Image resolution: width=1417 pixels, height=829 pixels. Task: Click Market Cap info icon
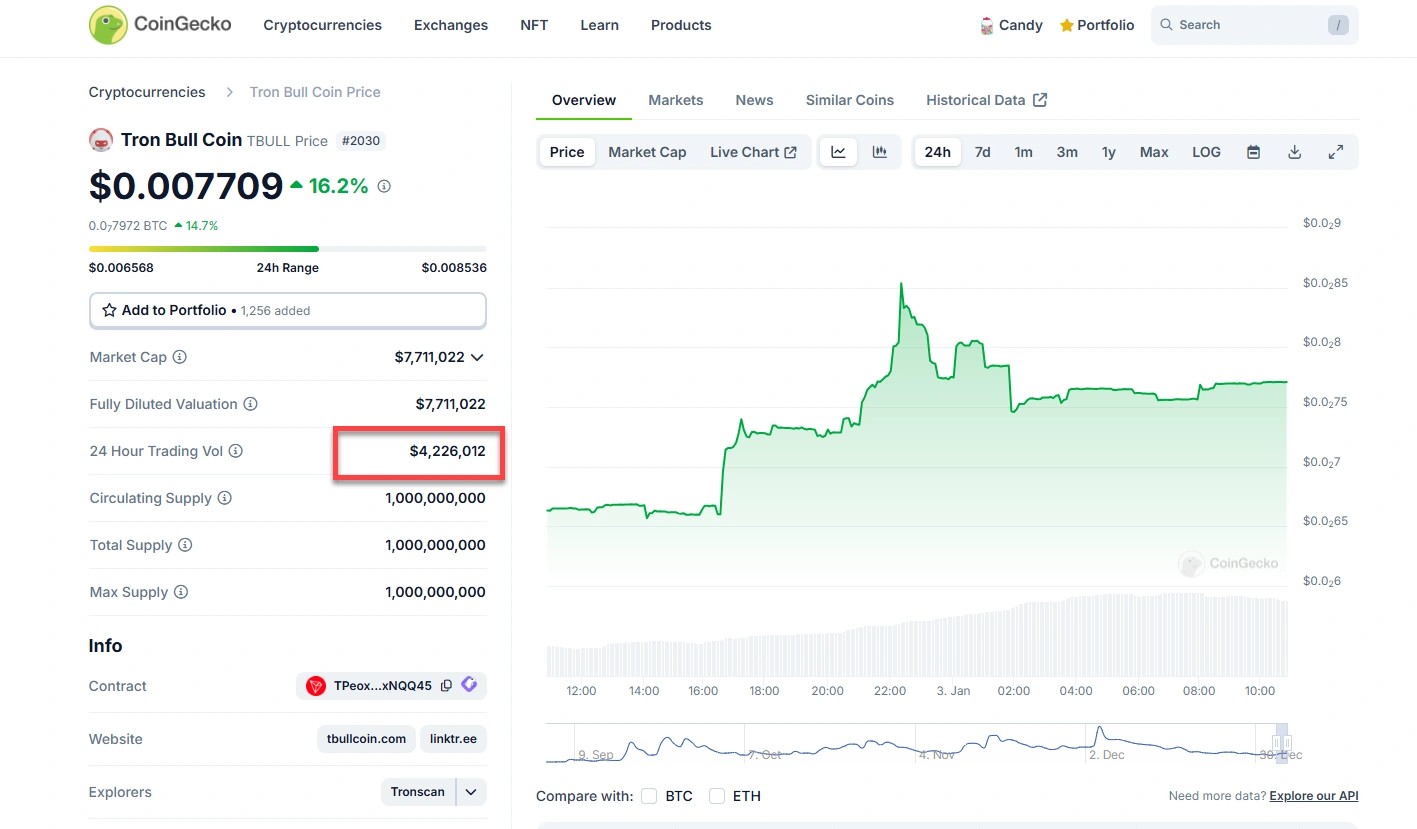[180, 357]
